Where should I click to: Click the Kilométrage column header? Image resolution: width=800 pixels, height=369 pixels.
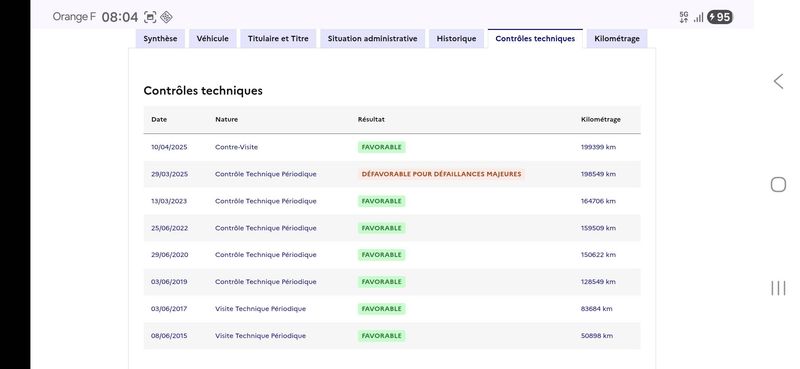pyautogui.click(x=601, y=119)
